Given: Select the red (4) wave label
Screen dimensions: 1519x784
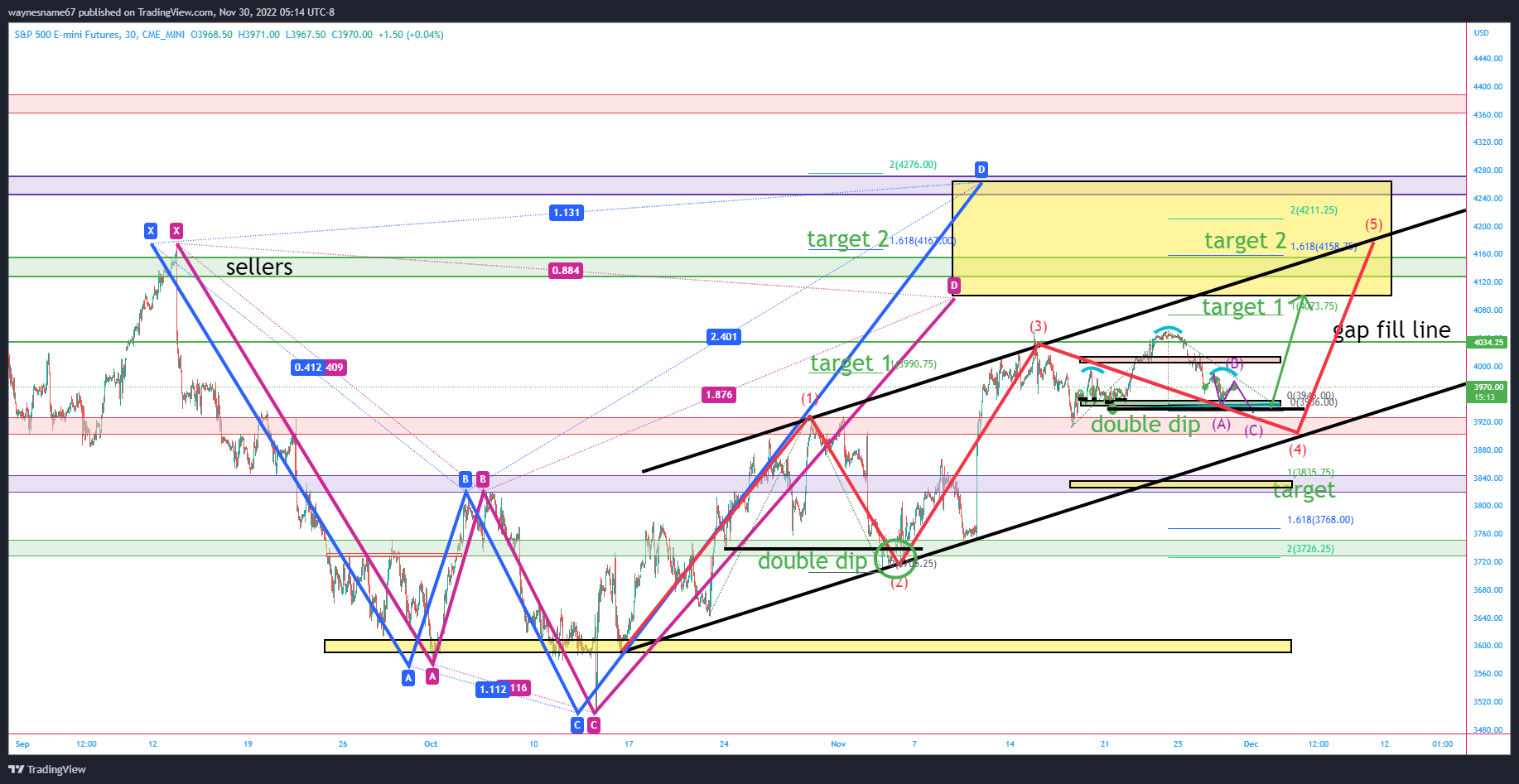Looking at the screenshot, I should (1298, 450).
